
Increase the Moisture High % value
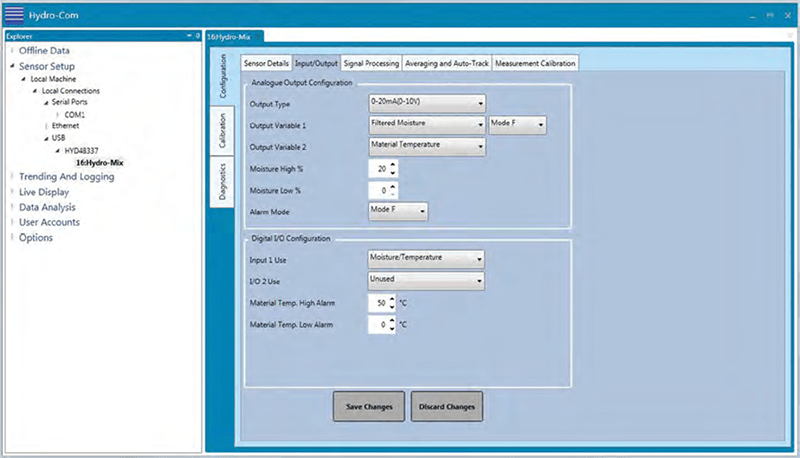coord(393,165)
